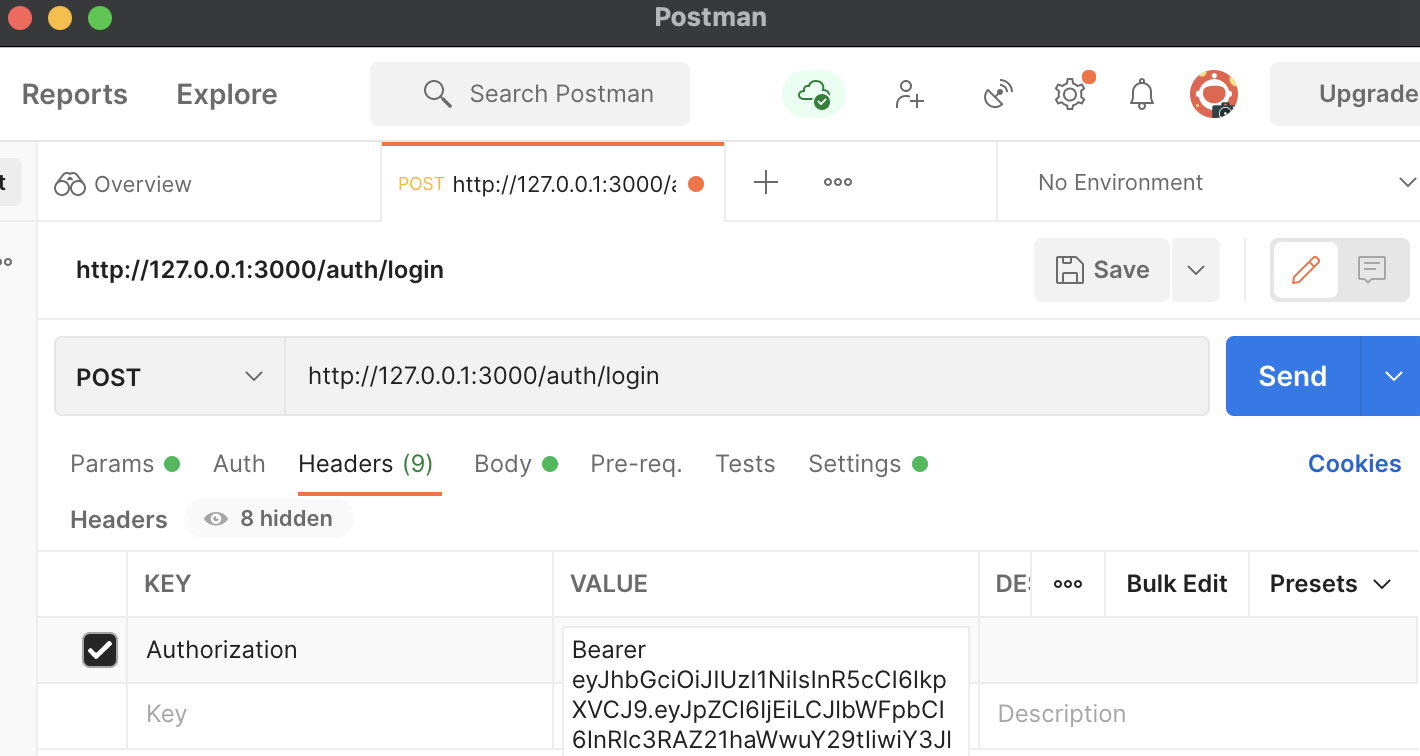This screenshot has height=756, width=1420.
Task: Switch to the Auth tab
Action: pyautogui.click(x=239, y=464)
